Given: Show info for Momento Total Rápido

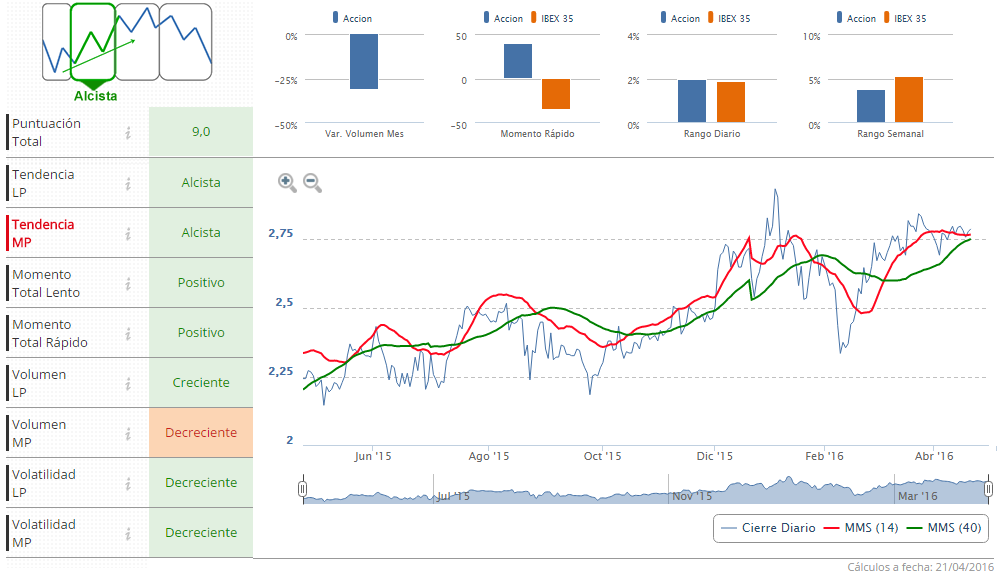Looking at the screenshot, I should point(128,333).
